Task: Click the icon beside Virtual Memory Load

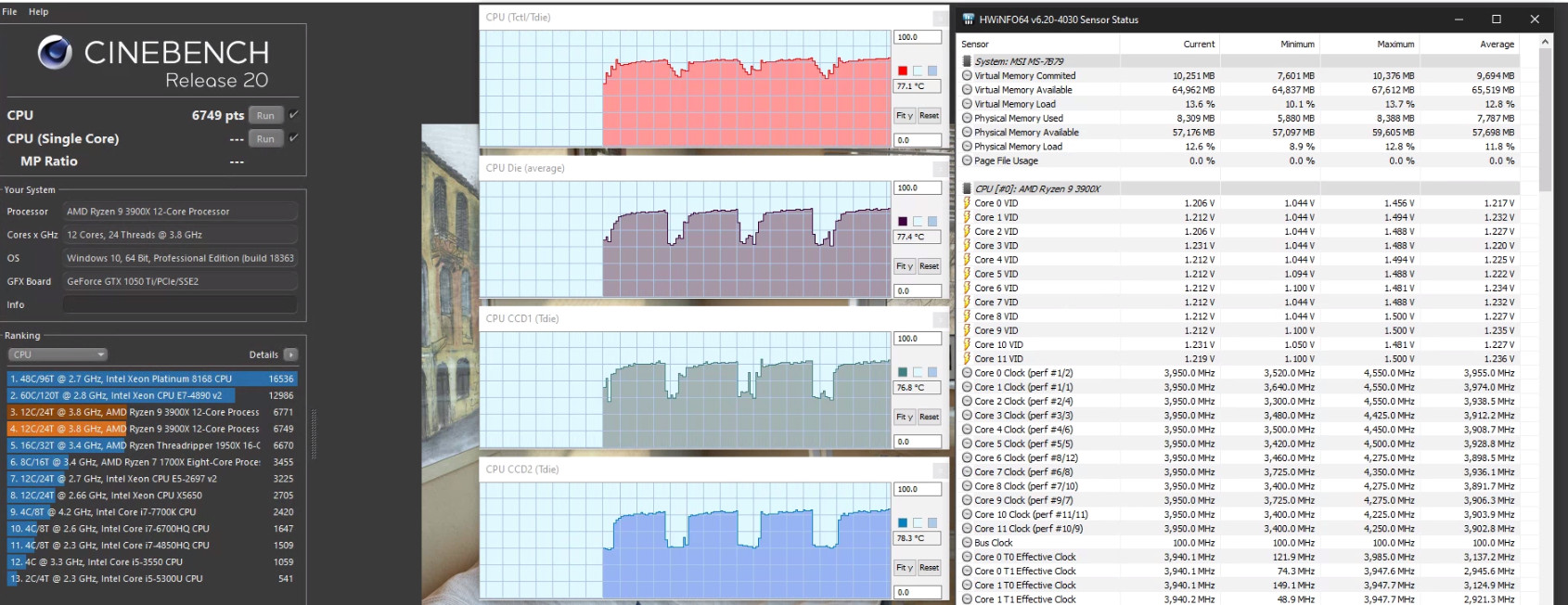Action: pyautogui.click(x=967, y=104)
